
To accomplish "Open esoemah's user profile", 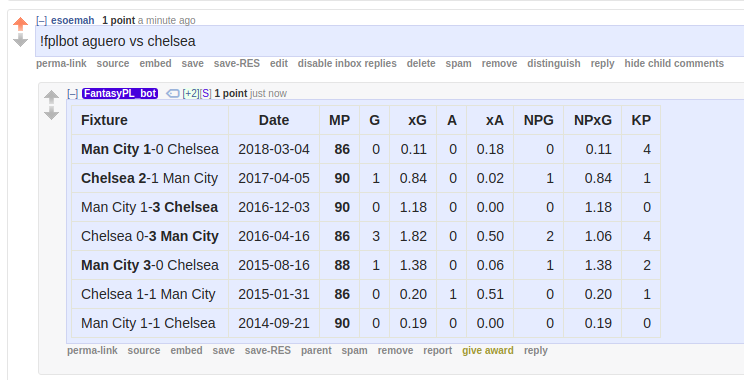I will point(73,20).
